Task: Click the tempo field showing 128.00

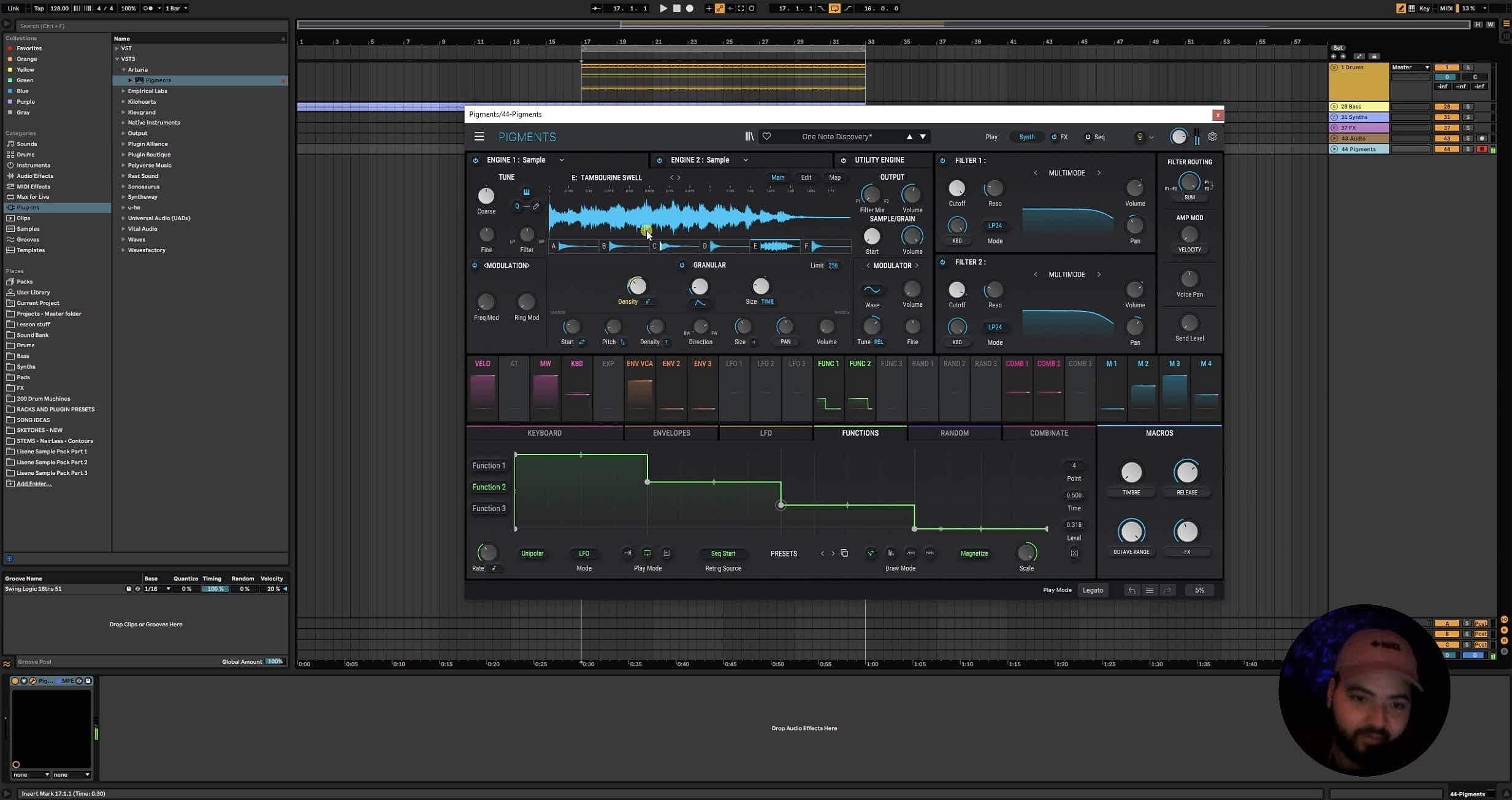Action: point(59,9)
